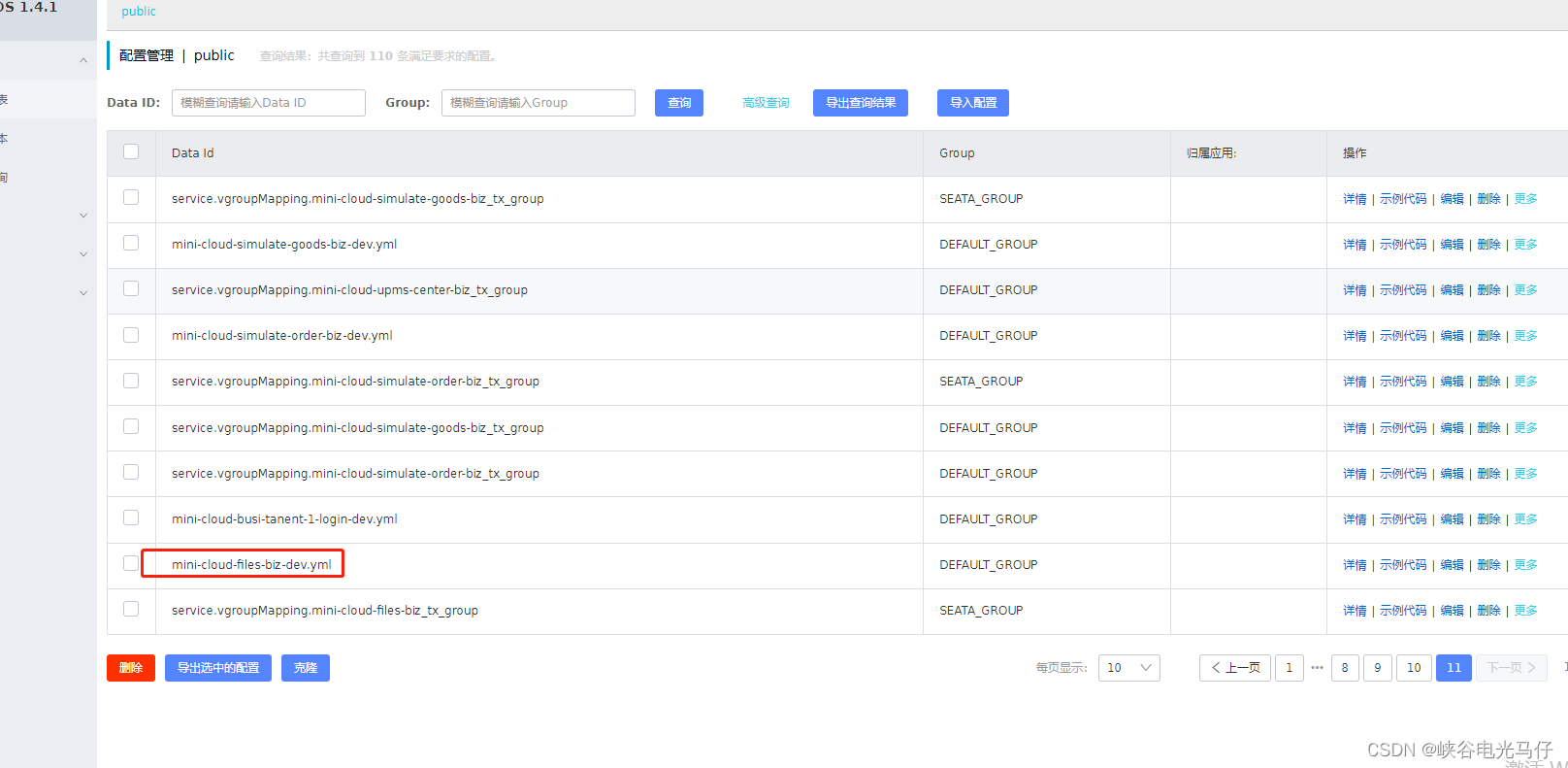Viewport: 1568px width, 768px height.
Task: Click DEFAULT_GROUP in mini-cloud-files-biz-dev.yml row
Action: pos(989,565)
